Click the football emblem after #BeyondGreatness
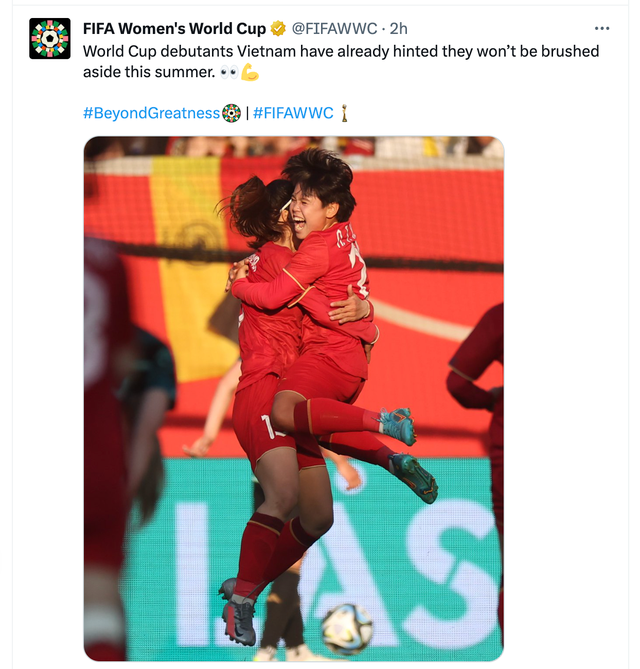 tap(231, 113)
